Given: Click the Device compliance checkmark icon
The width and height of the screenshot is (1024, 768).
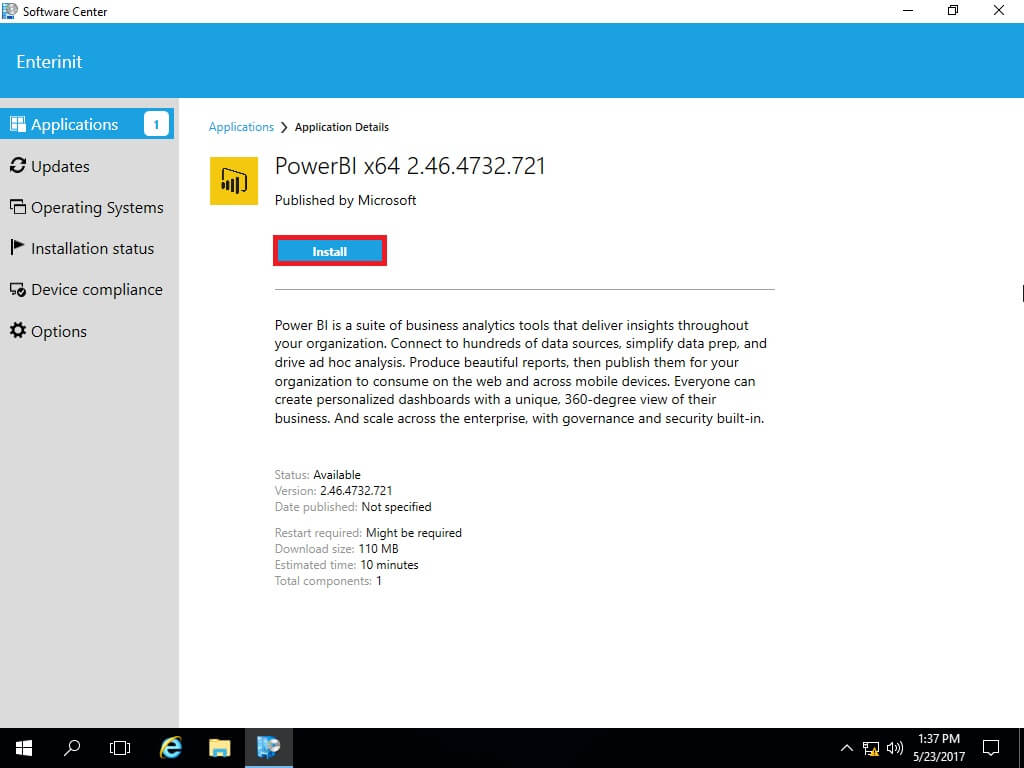Looking at the screenshot, I should (18, 289).
